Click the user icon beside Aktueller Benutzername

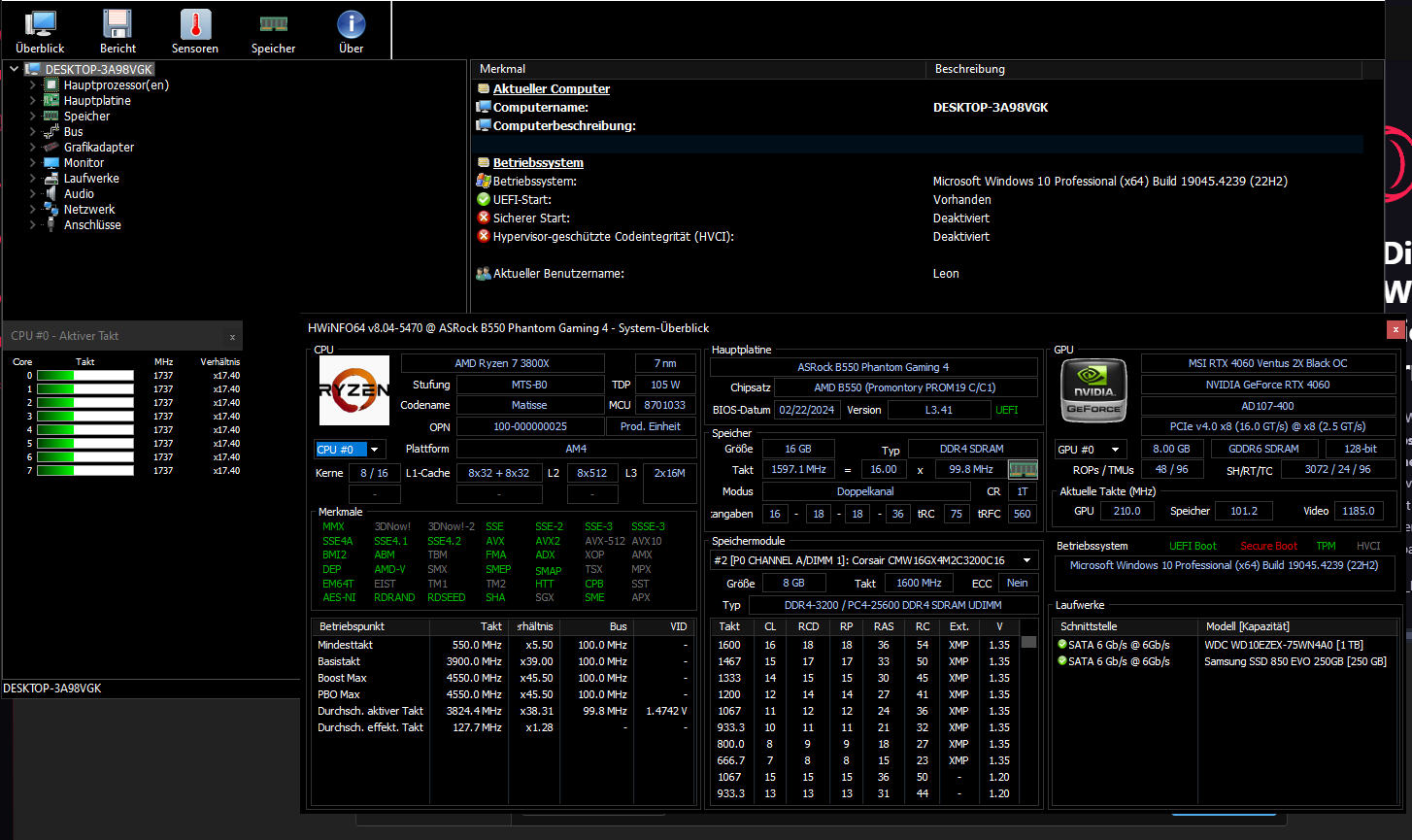pyautogui.click(x=484, y=274)
